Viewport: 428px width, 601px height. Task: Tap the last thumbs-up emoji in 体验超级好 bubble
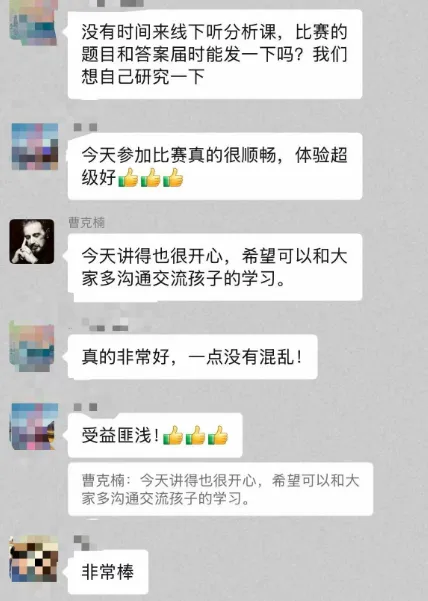(174, 178)
